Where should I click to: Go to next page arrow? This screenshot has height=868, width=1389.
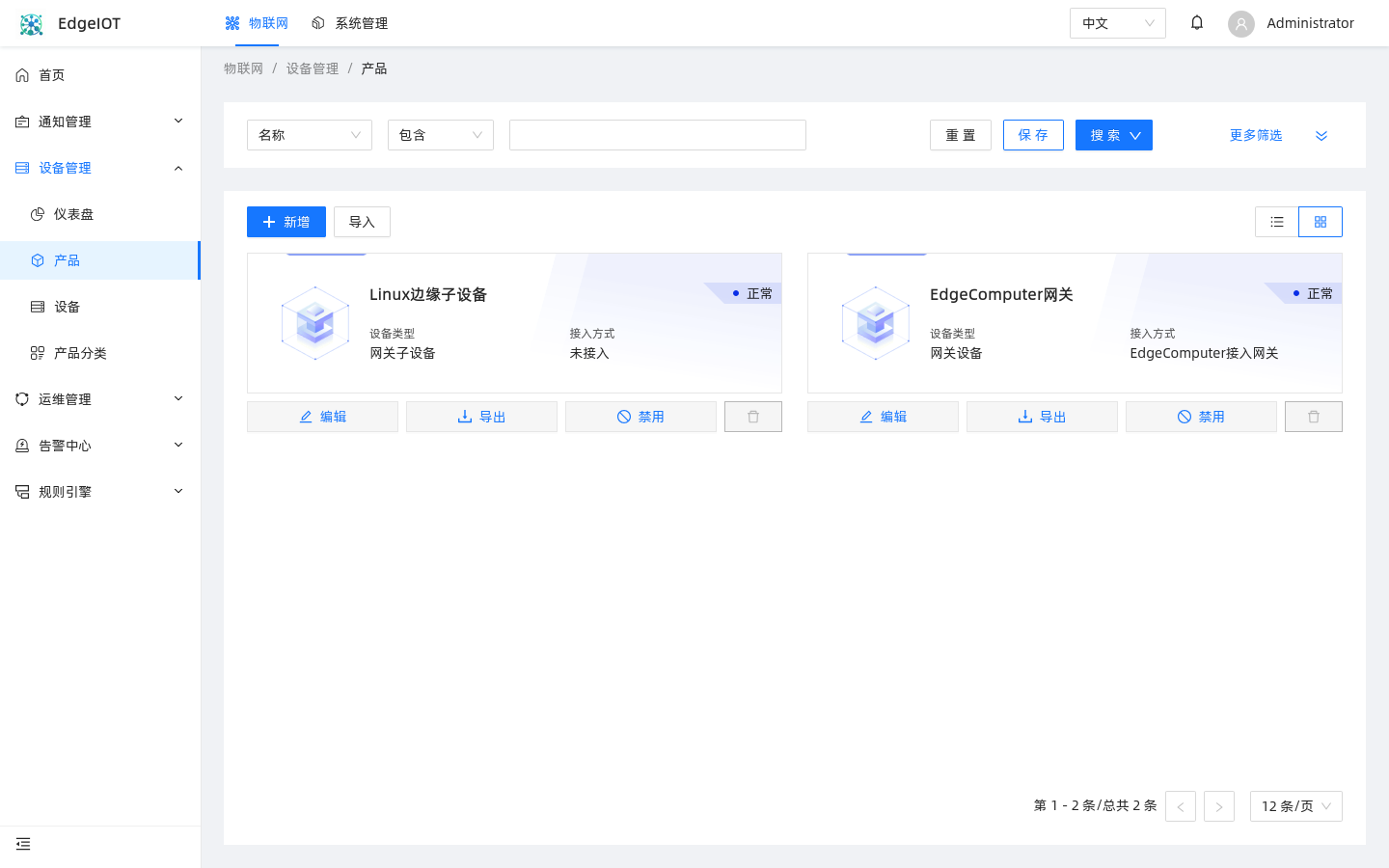[1219, 806]
